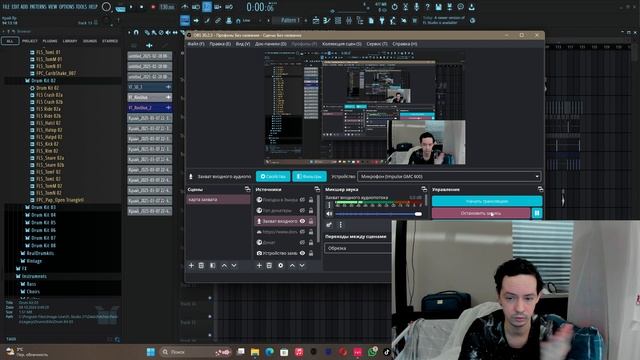
Task: Click FL Studio save project icon
Action: click(x=438, y=7)
